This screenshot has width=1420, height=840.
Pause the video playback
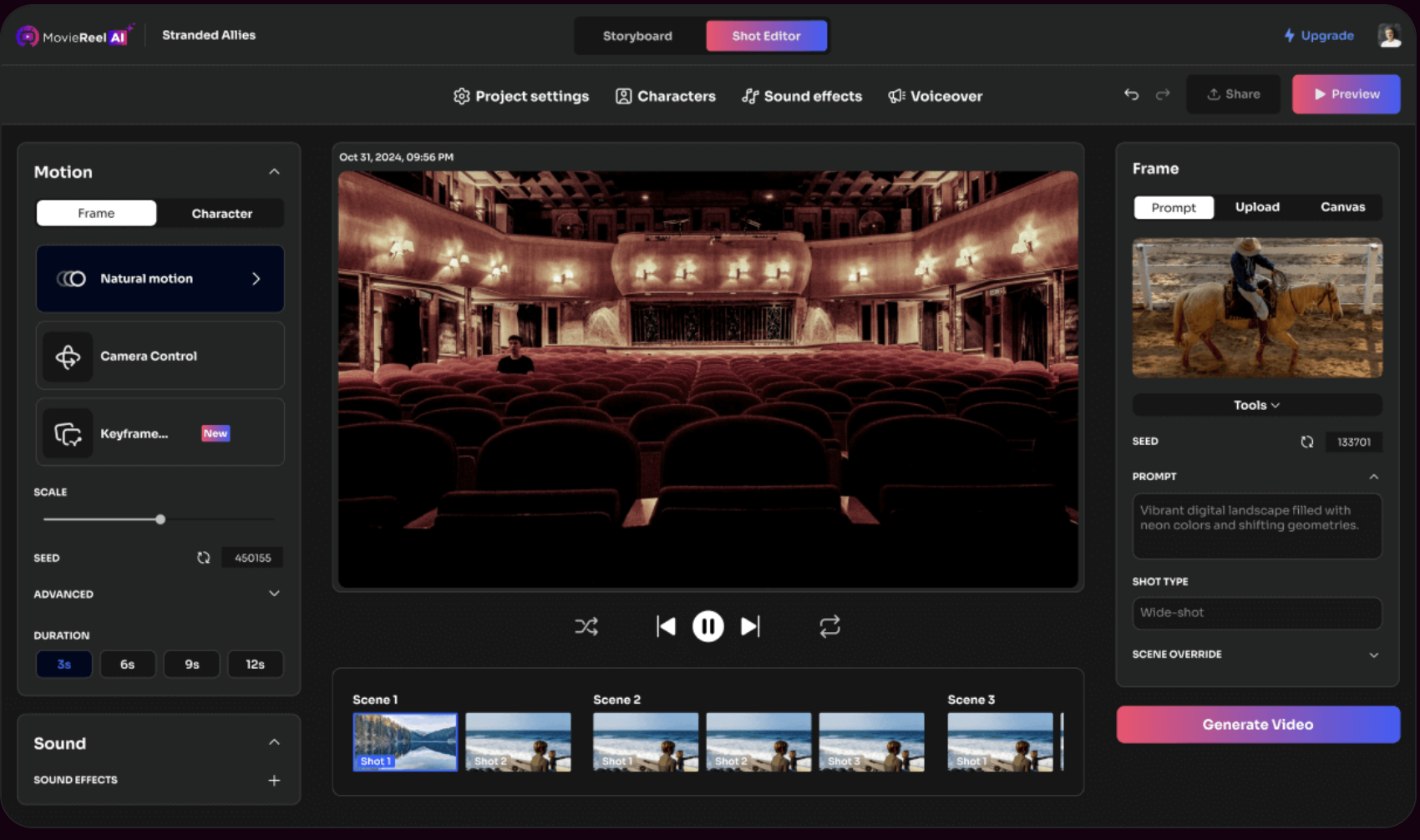point(707,626)
